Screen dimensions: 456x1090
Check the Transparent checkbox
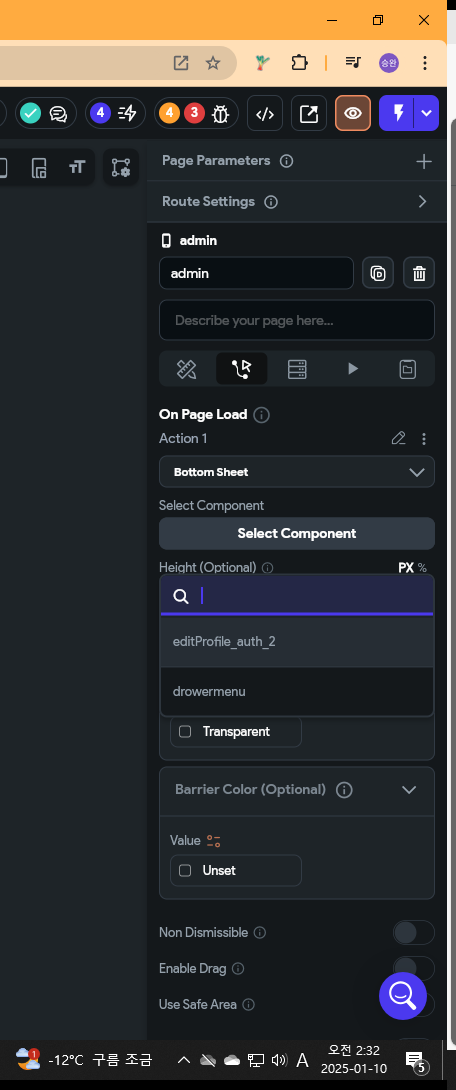[185, 731]
